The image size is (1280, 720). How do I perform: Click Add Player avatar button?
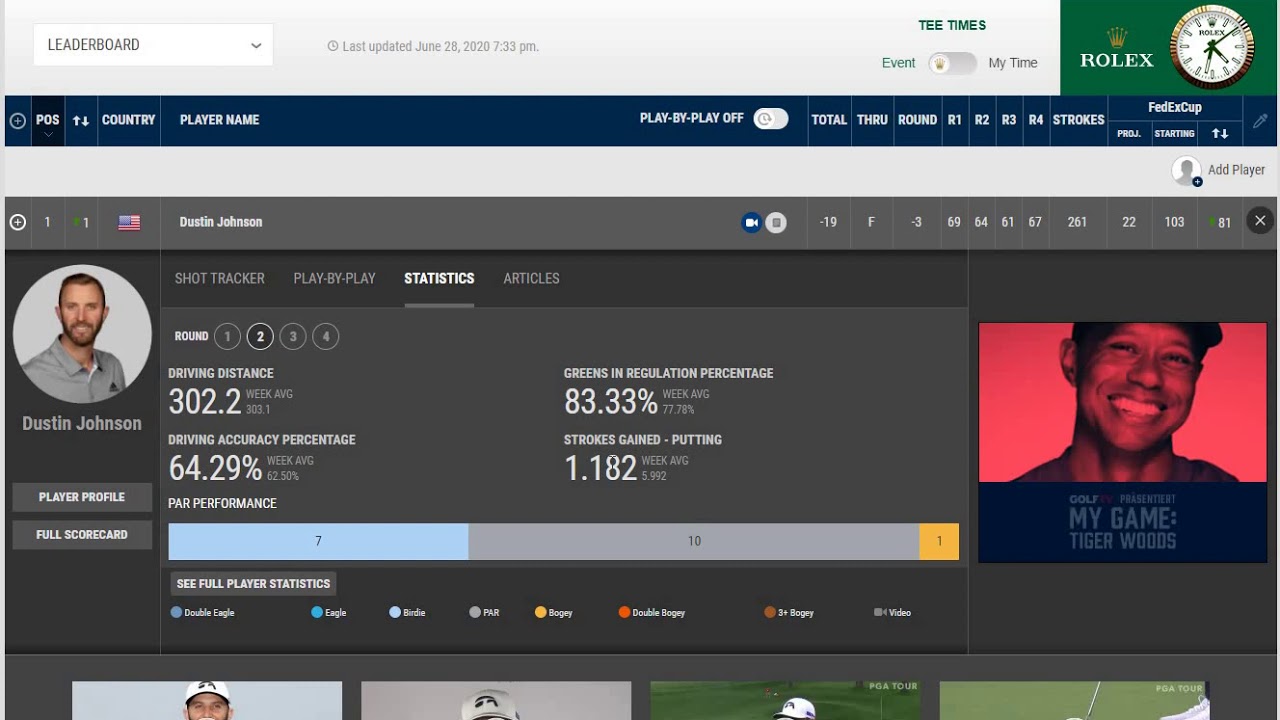tap(1187, 171)
